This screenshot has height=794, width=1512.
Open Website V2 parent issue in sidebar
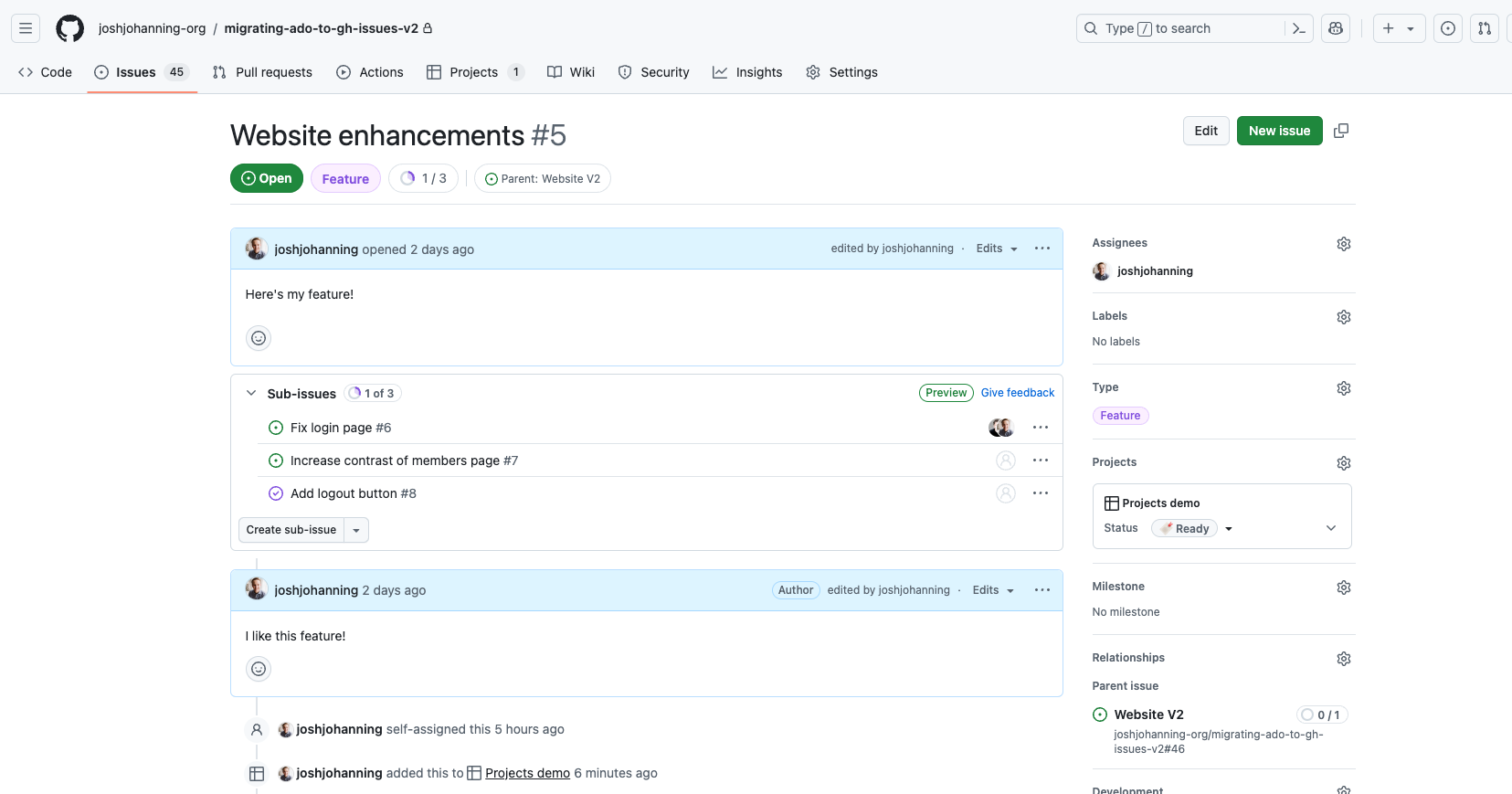(x=1149, y=715)
